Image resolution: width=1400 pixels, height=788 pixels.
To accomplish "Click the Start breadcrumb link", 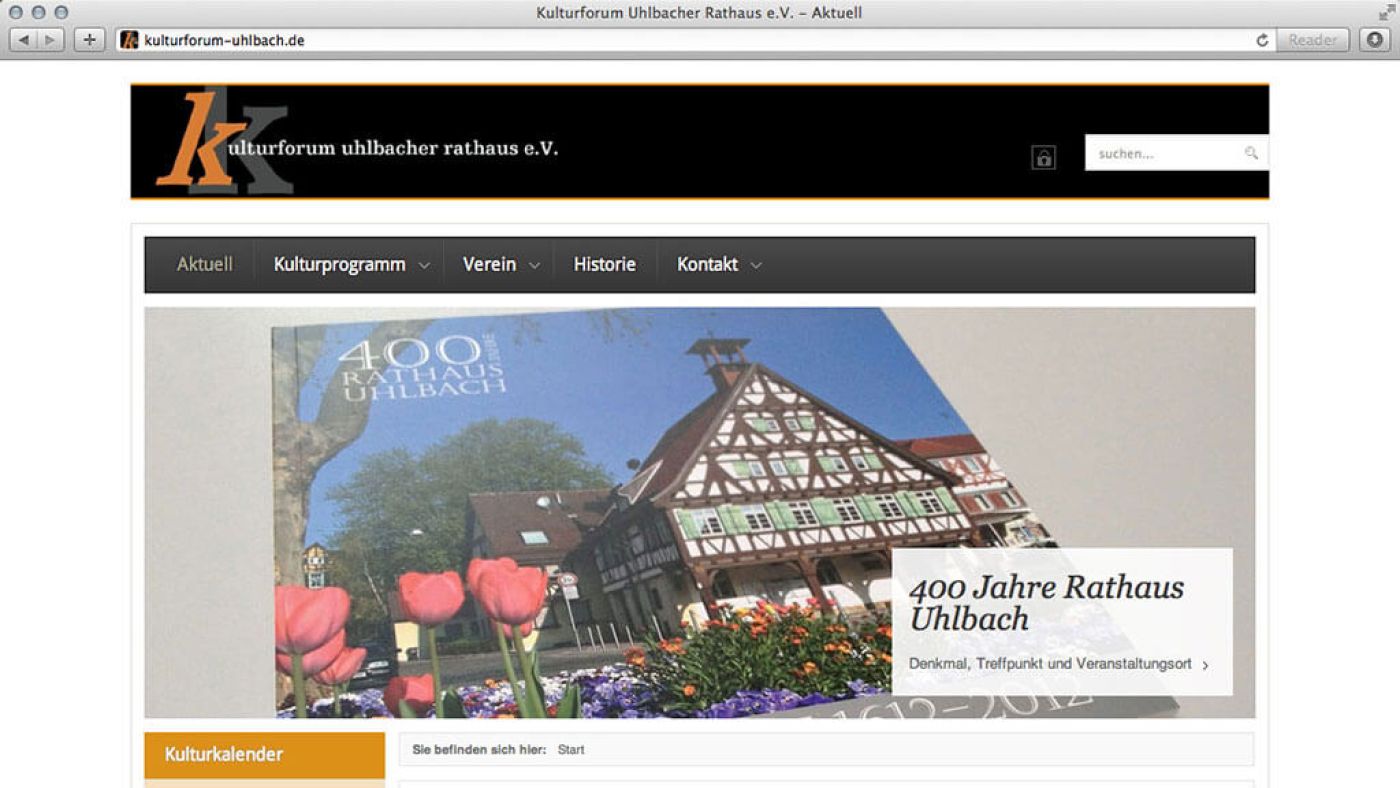I will [571, 750].
